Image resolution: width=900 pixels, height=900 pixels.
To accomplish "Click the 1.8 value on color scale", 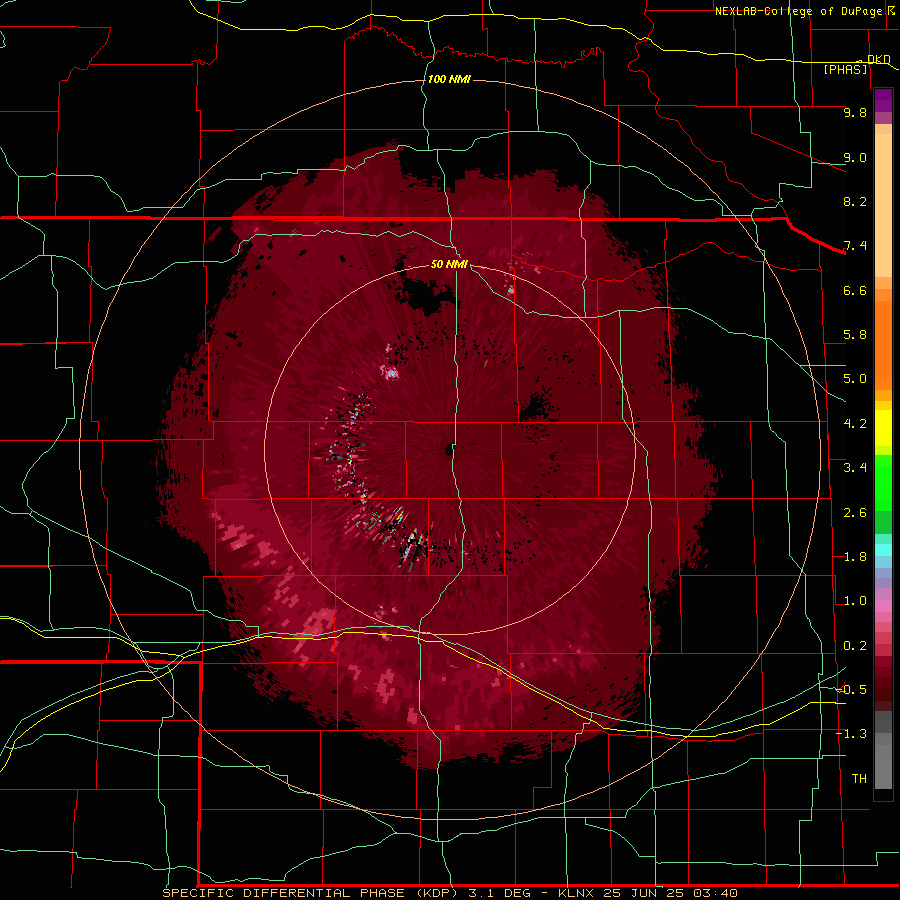I will [855, 557].
